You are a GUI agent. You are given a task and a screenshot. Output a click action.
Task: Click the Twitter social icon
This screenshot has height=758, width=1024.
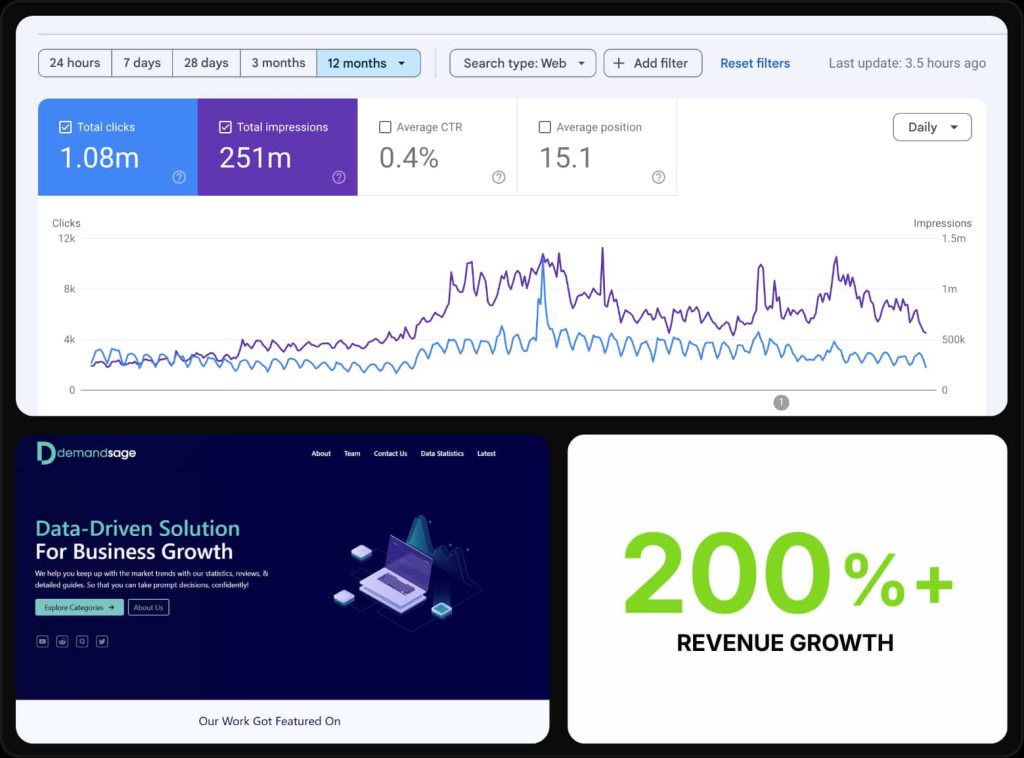pos(100,641)
